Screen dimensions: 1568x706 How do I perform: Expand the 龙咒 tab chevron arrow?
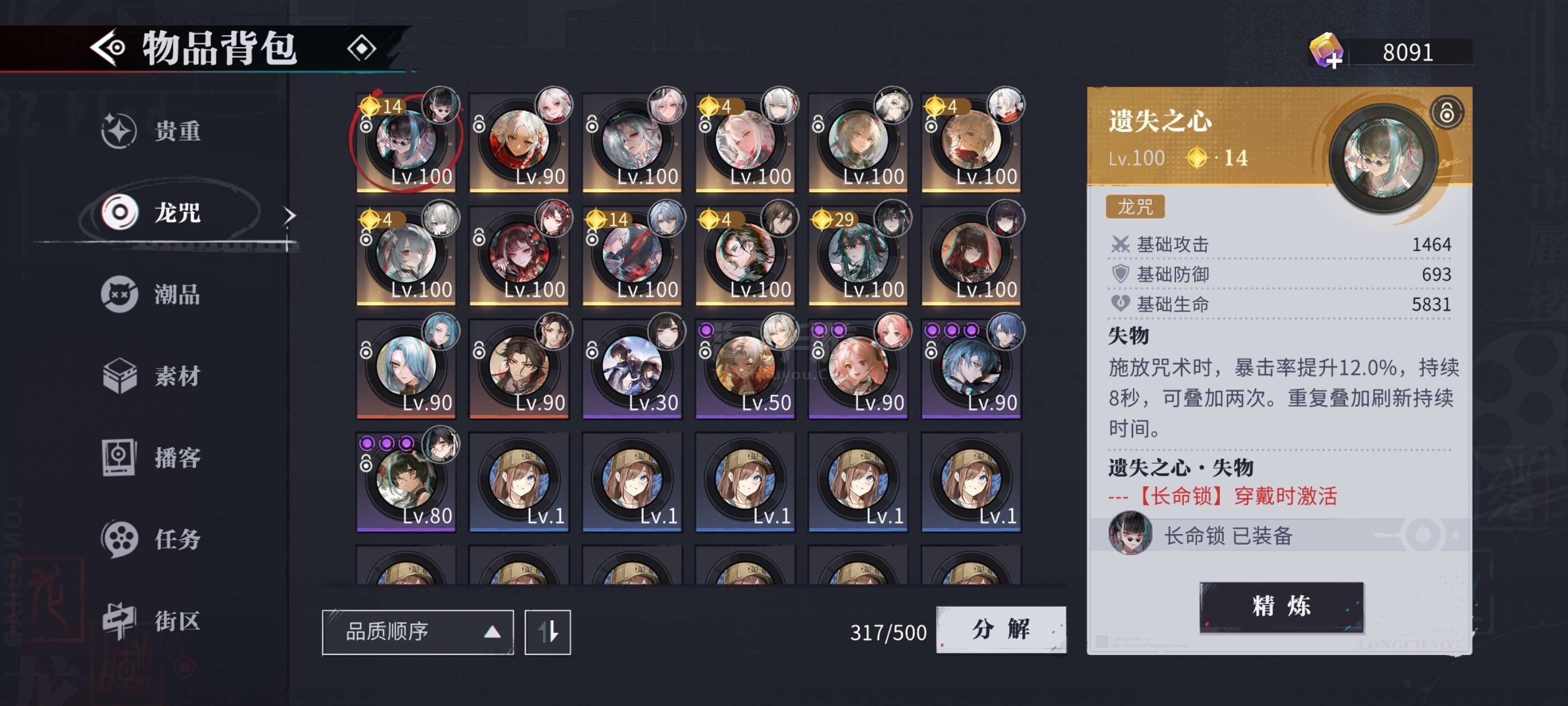(290, 215)
